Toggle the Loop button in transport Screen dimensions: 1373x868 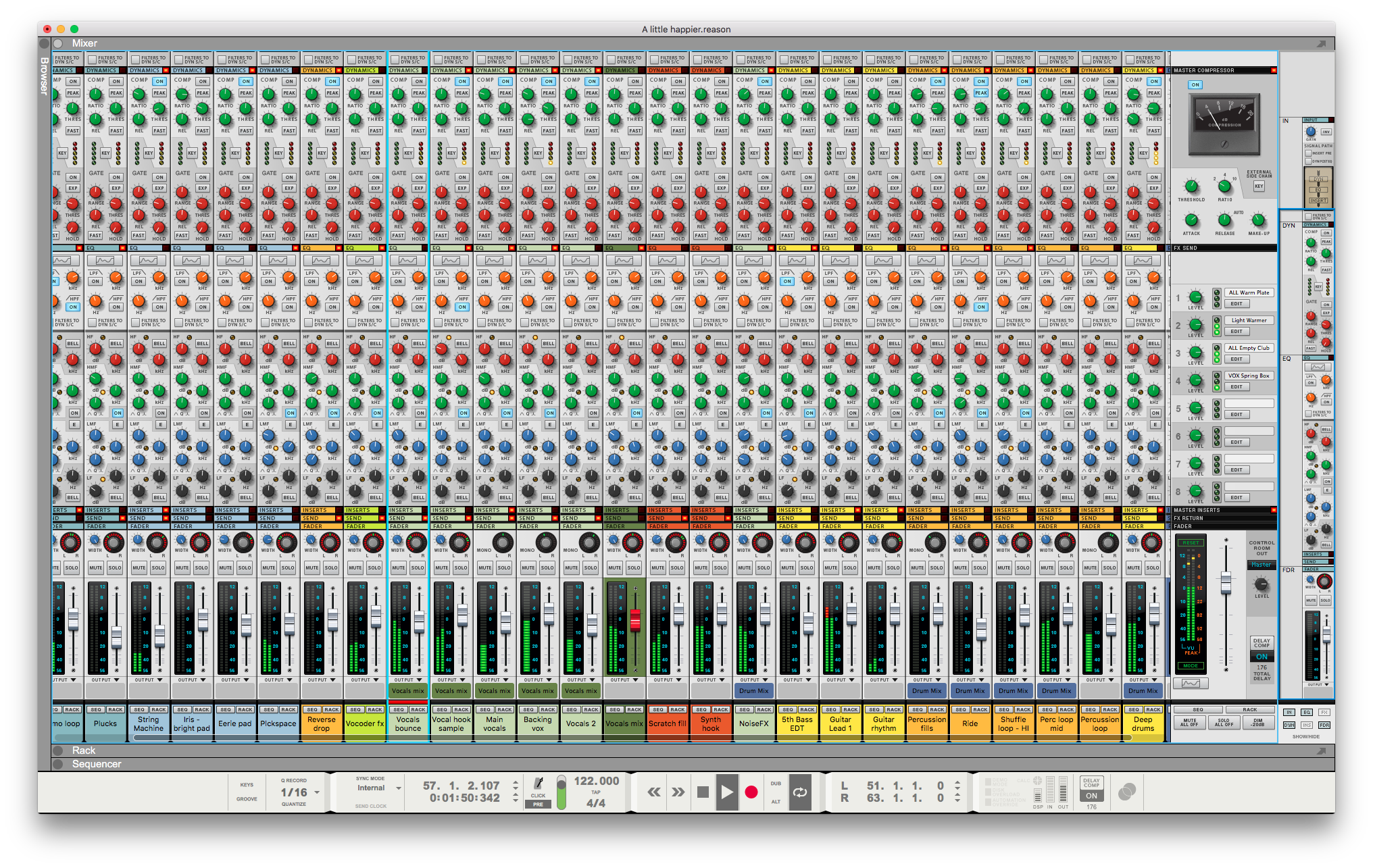(800, 792)
